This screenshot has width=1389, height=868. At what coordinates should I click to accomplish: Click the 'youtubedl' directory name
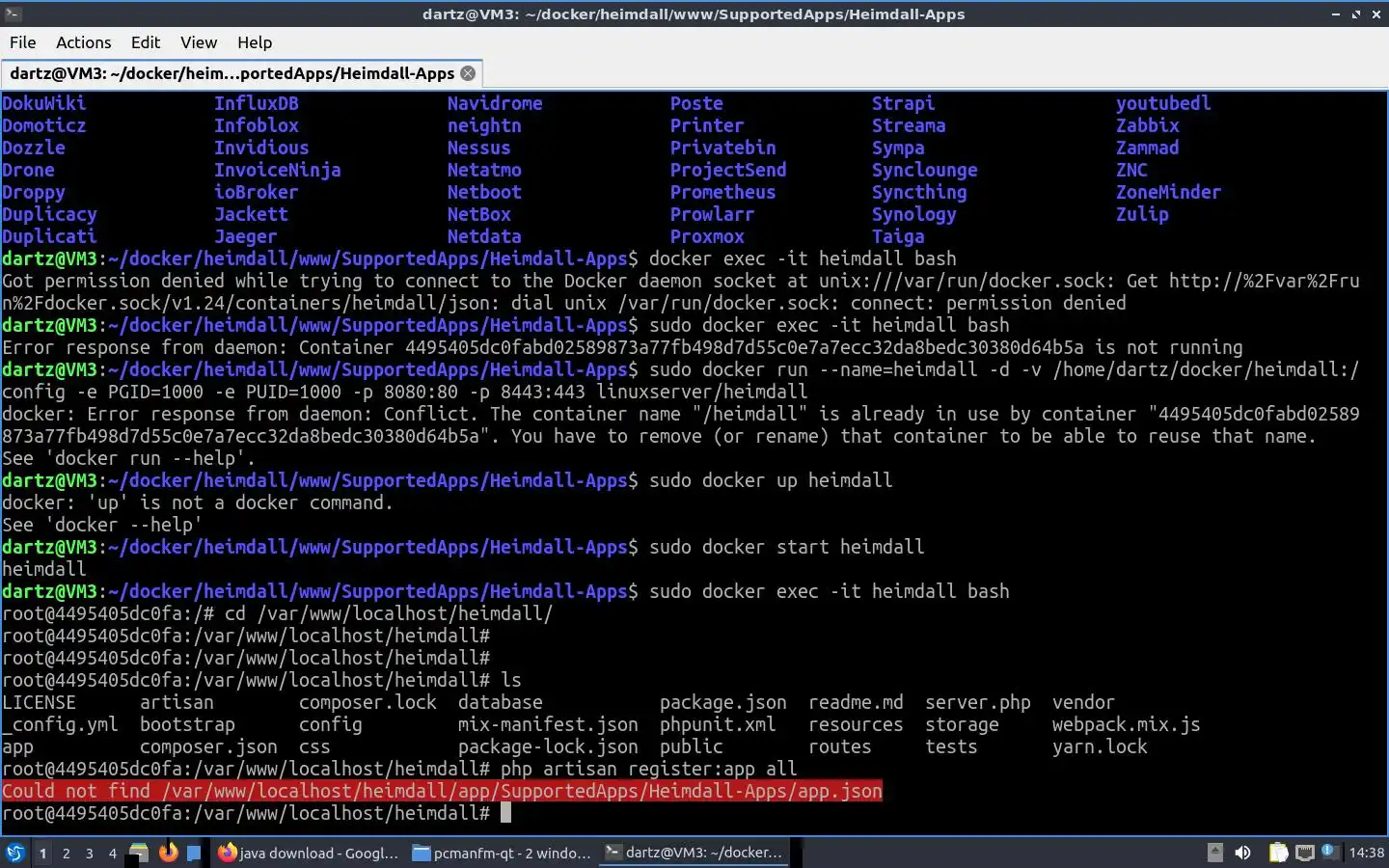point(1163,103)
